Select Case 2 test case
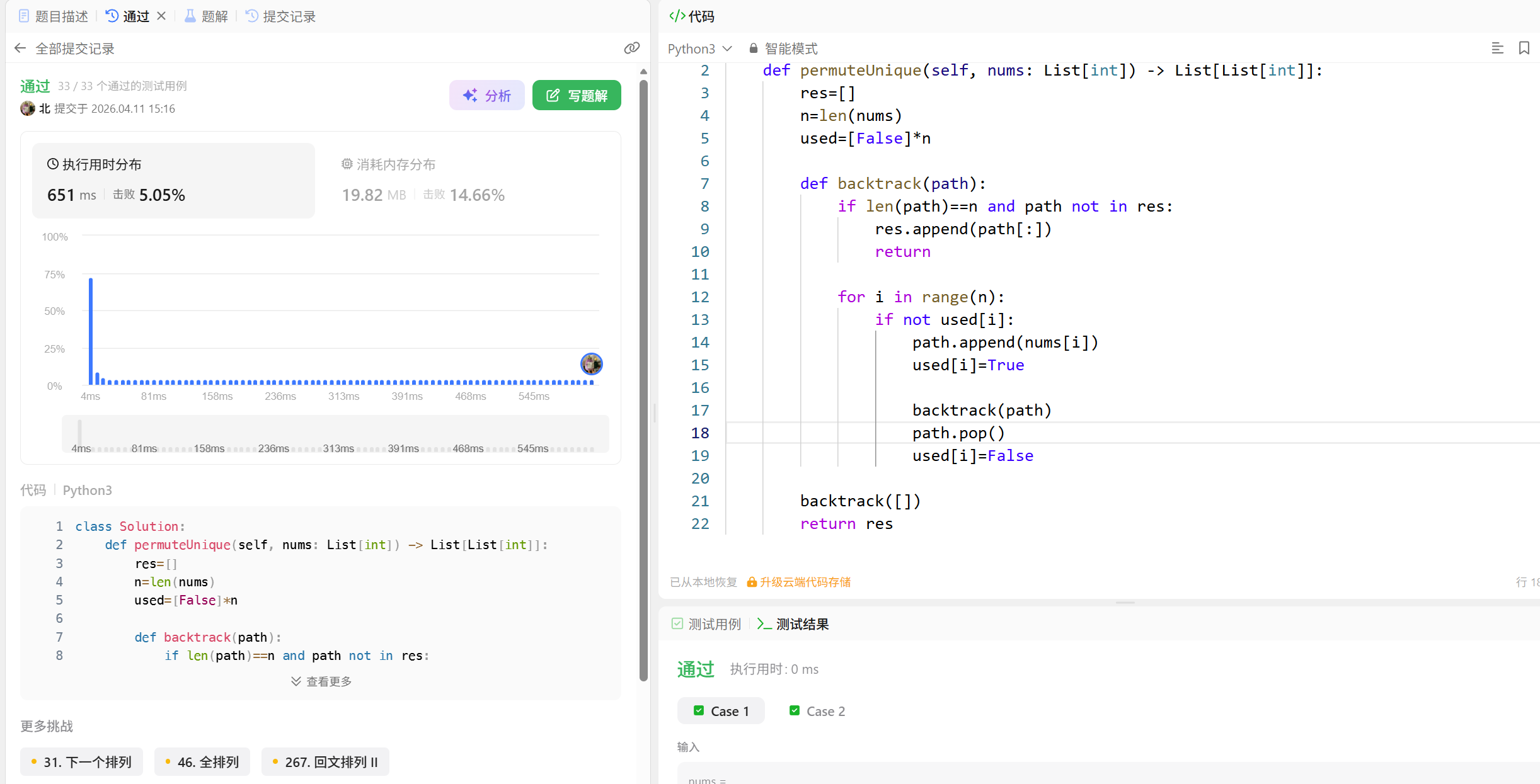1540x784 pixels. pyautogui.click(x=817, y=711)
